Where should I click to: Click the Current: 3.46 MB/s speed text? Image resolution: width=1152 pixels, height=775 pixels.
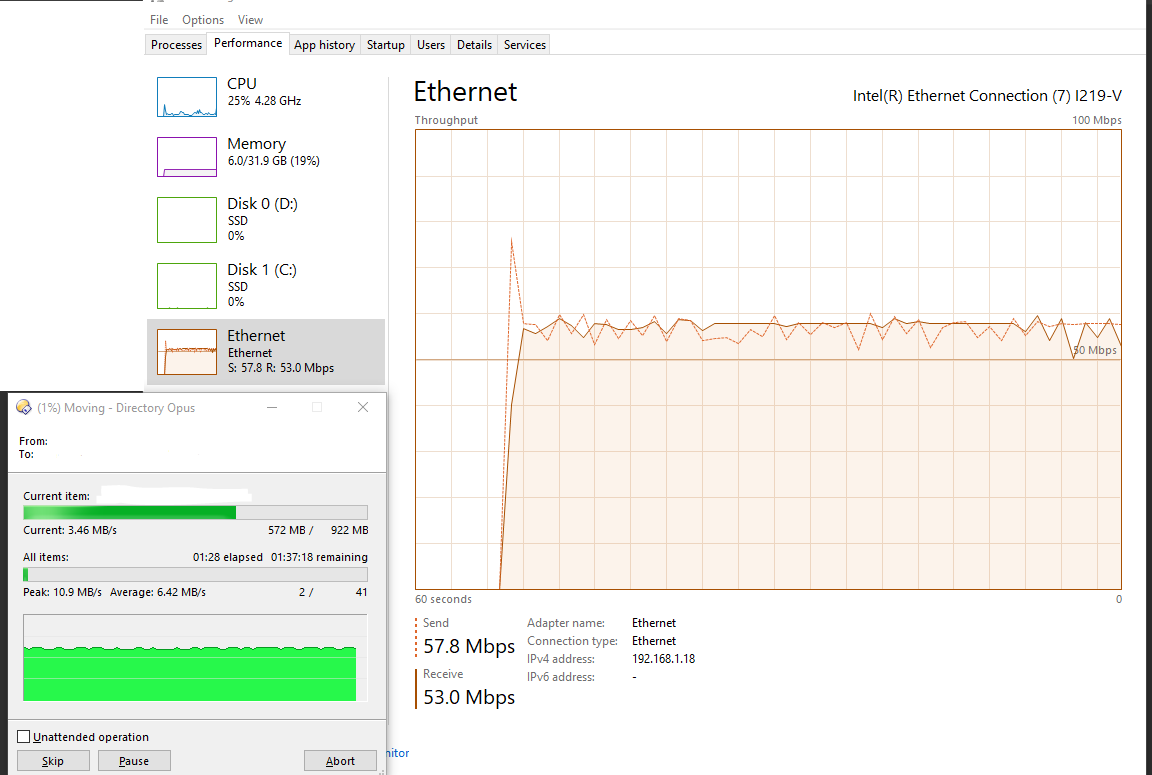point(70,530)
